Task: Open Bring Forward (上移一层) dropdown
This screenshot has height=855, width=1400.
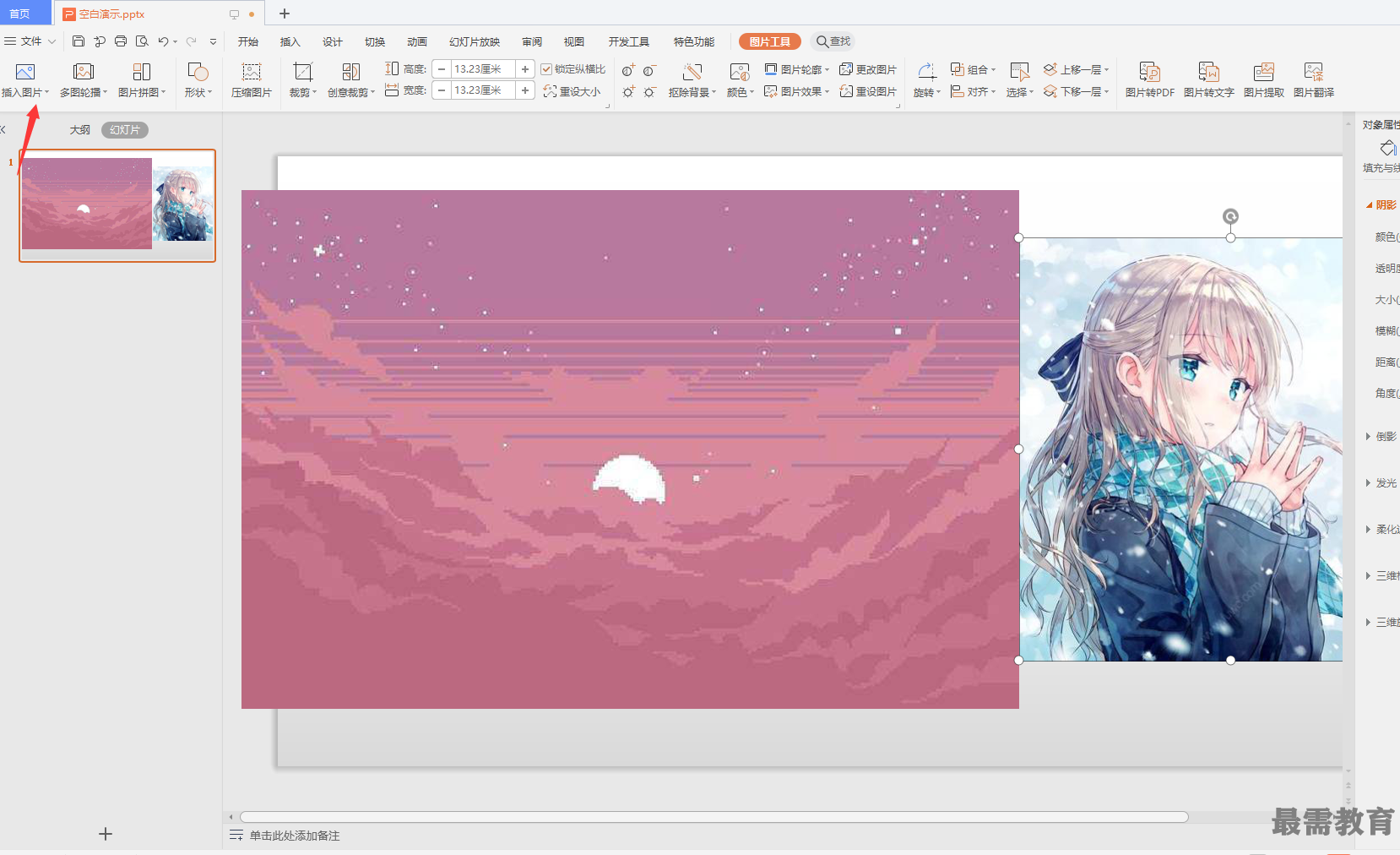Action: click(x=1076, y=69)
